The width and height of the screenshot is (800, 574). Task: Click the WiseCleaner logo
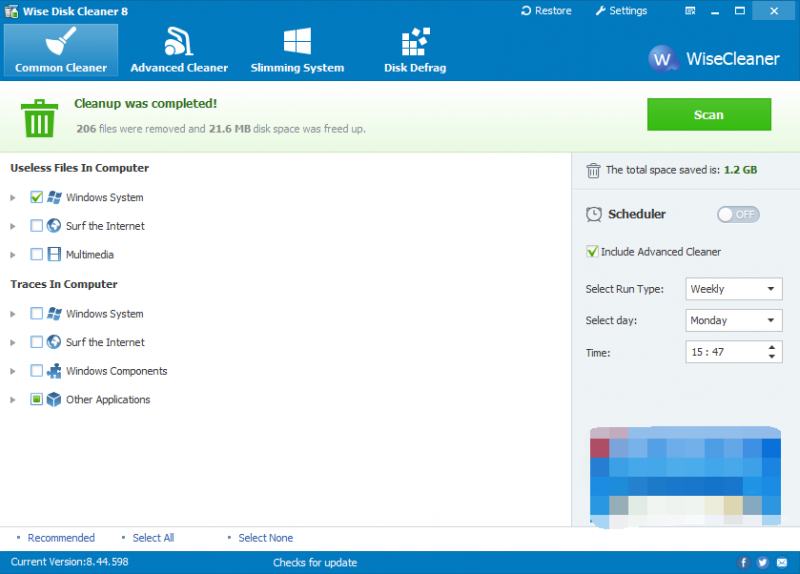(714, 59)
